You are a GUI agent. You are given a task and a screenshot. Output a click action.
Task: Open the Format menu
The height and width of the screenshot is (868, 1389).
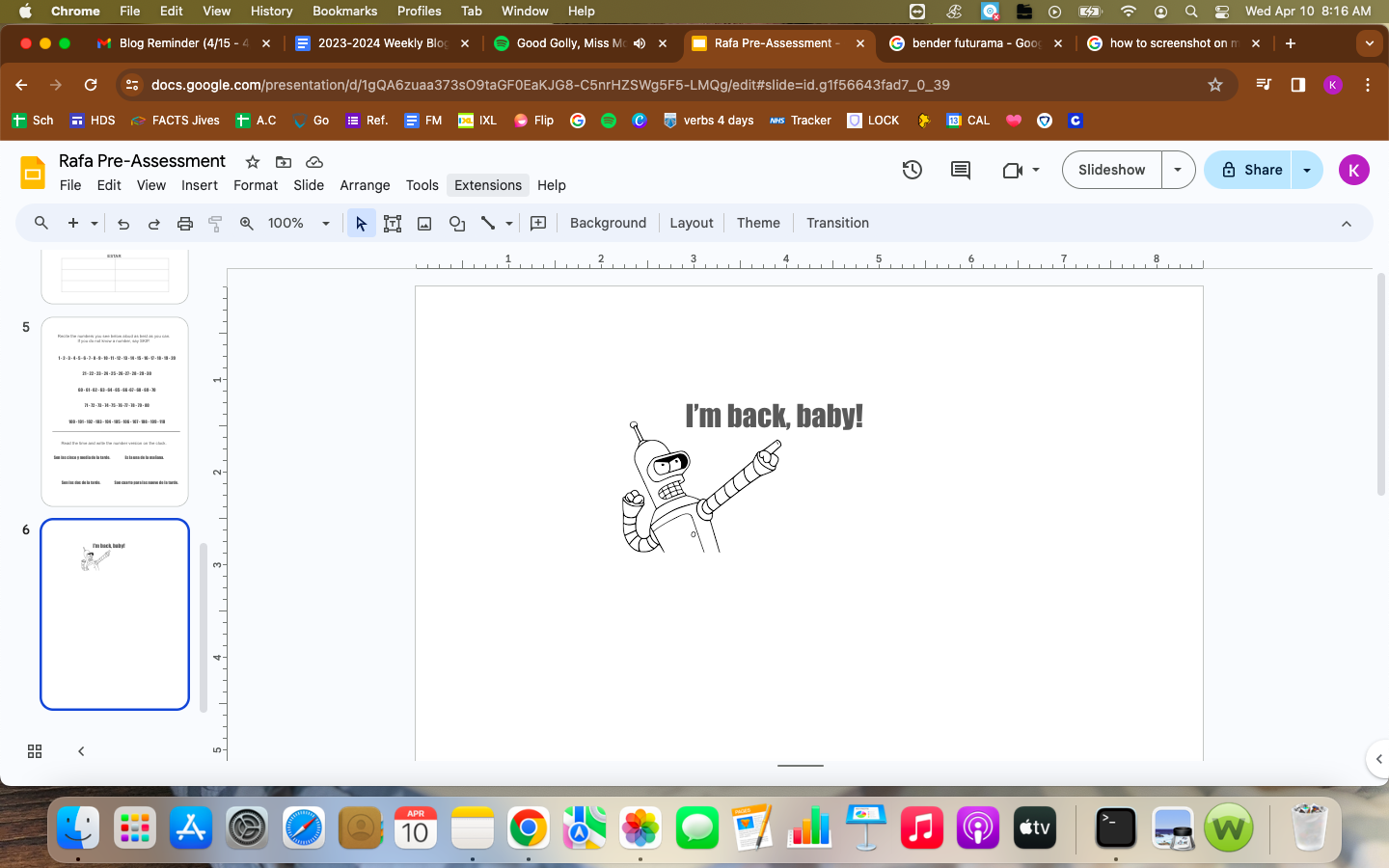pos(256,185)
